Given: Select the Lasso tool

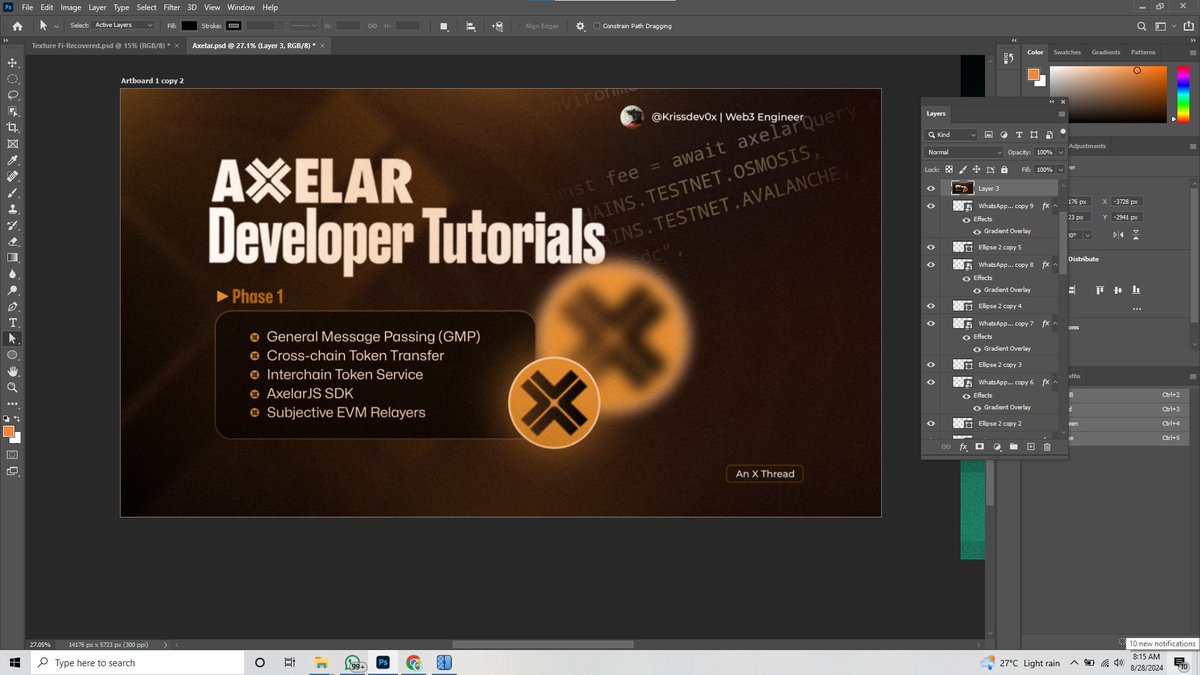Looking at the screenshot, I should click(13, 95).
